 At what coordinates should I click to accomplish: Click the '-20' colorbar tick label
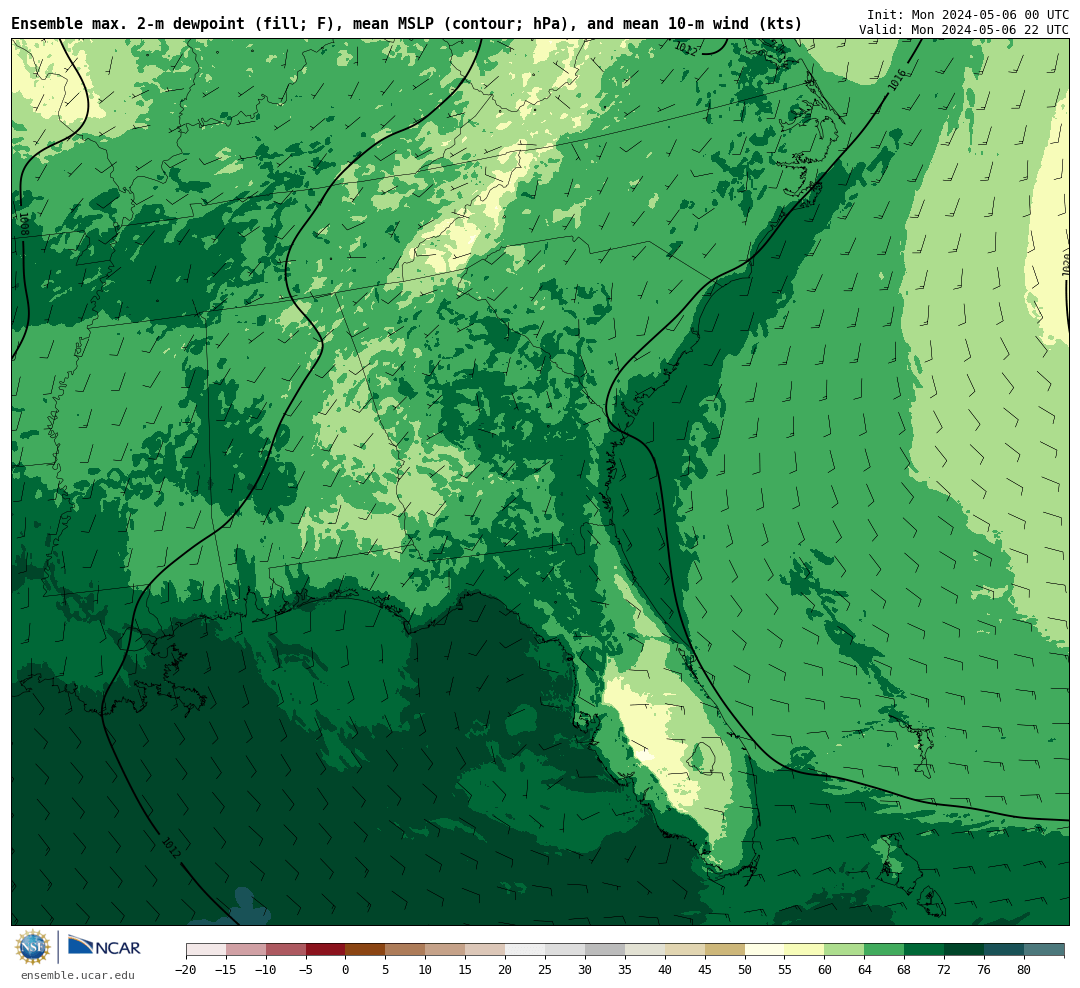click(x=185, y=970)
